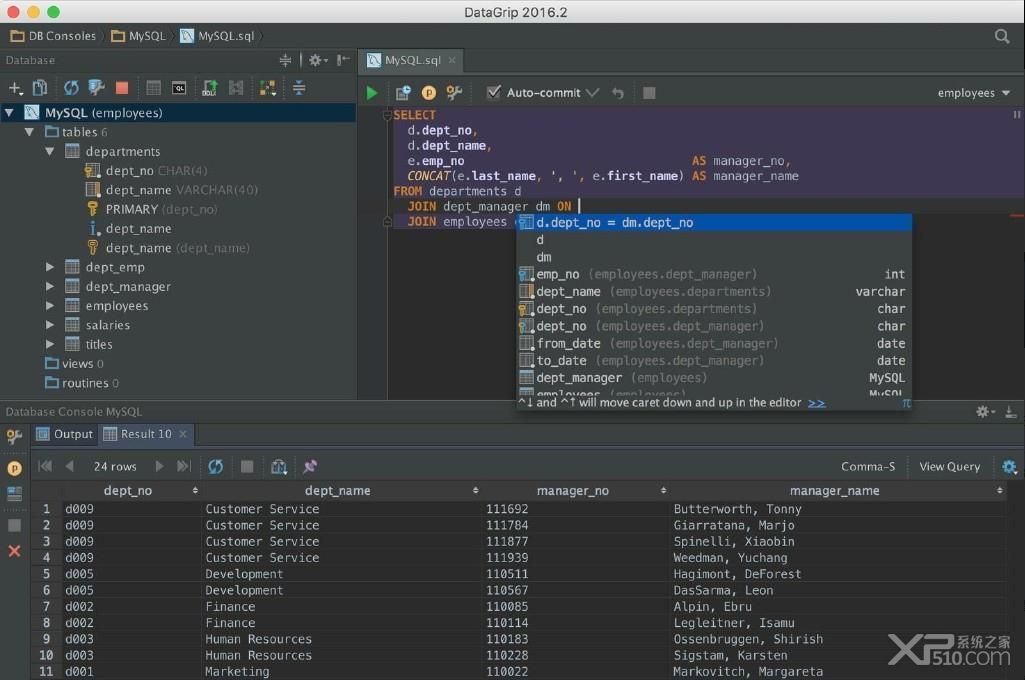This screenshot has height=680, width=1025.
Task: Select the employees table in the tree
Action: click(x=116, y=305)
